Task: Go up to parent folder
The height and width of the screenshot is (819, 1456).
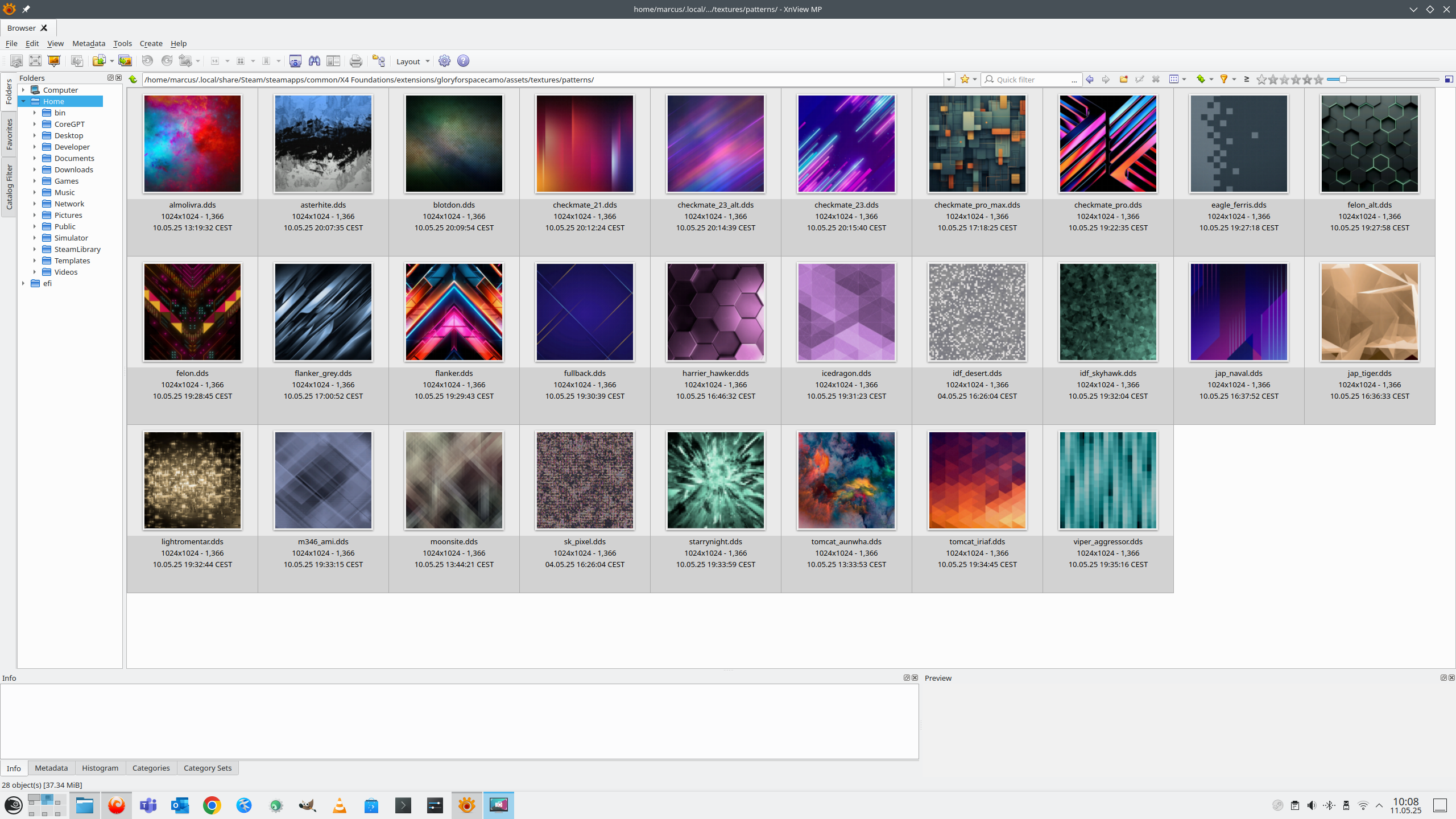Action: [x=133, y=80]
